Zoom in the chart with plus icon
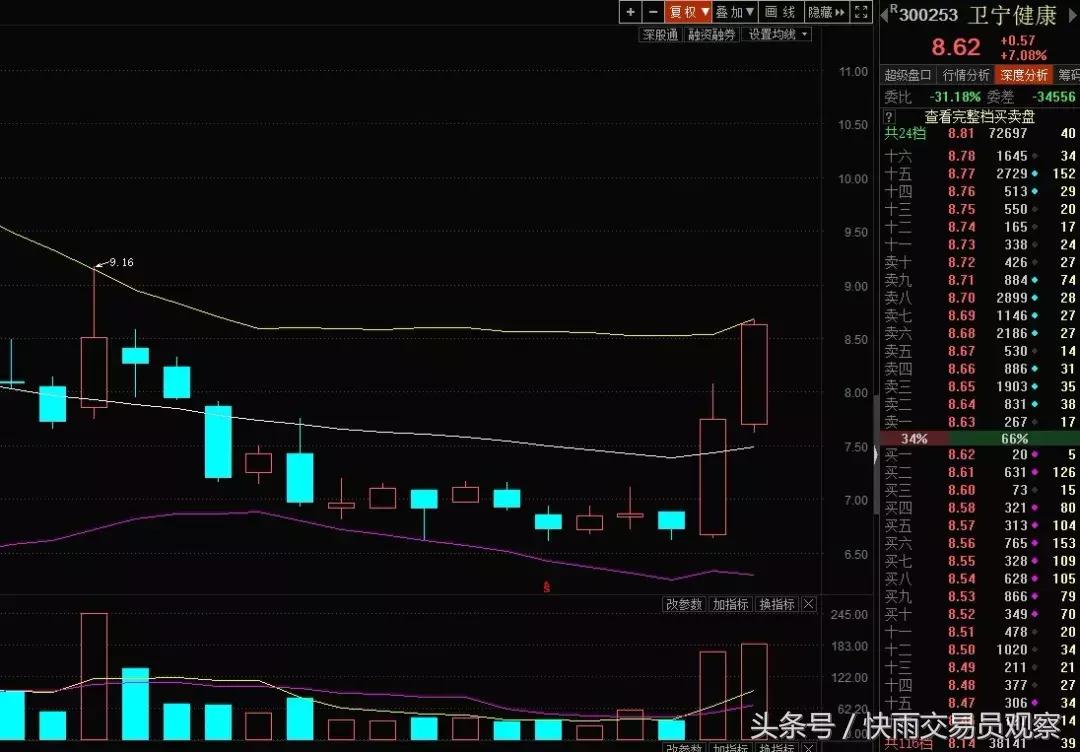1080x752 pixels. 629,12
